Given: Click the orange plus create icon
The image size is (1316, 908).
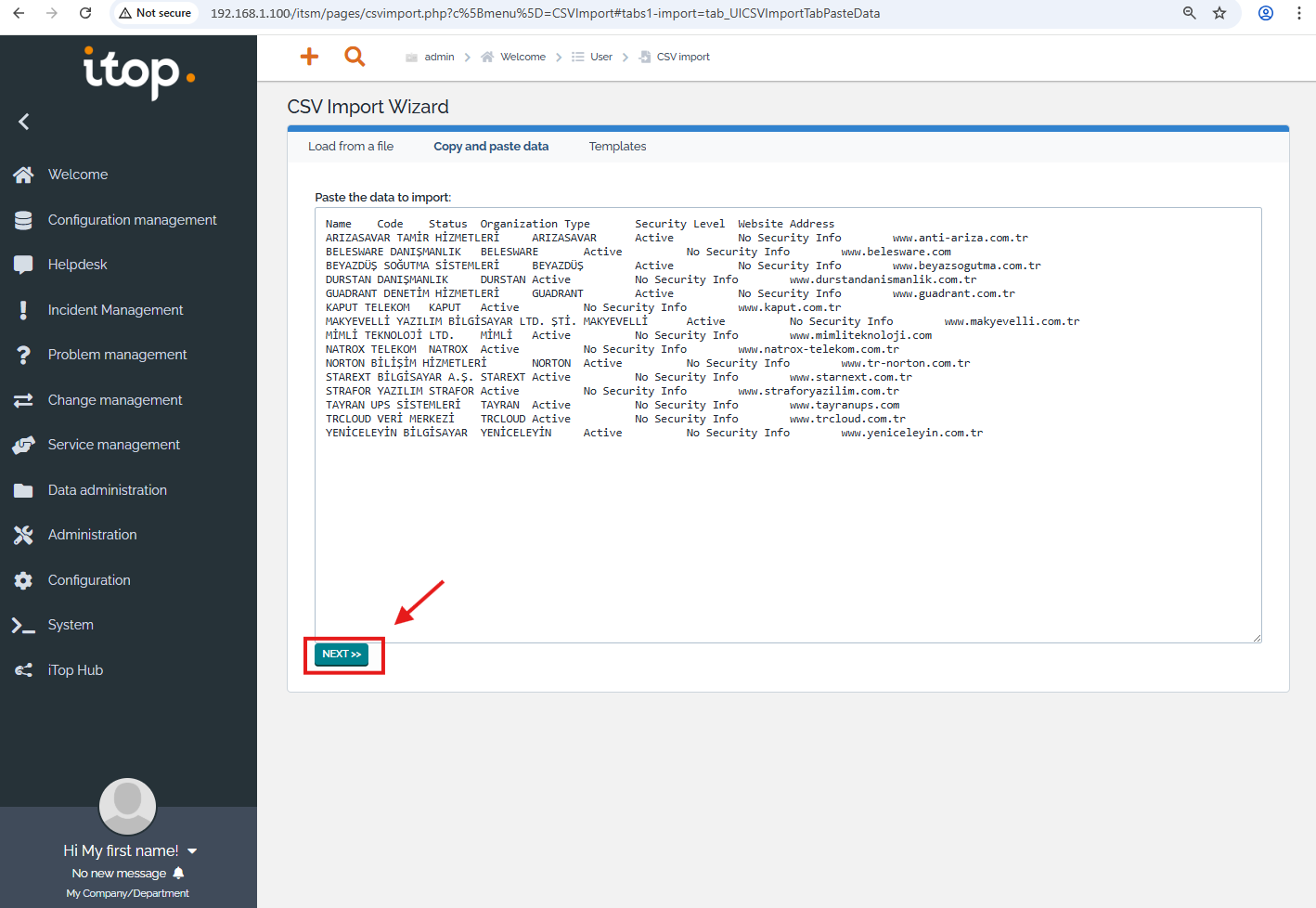Looking at the screenshot, I should coord(309,57).
